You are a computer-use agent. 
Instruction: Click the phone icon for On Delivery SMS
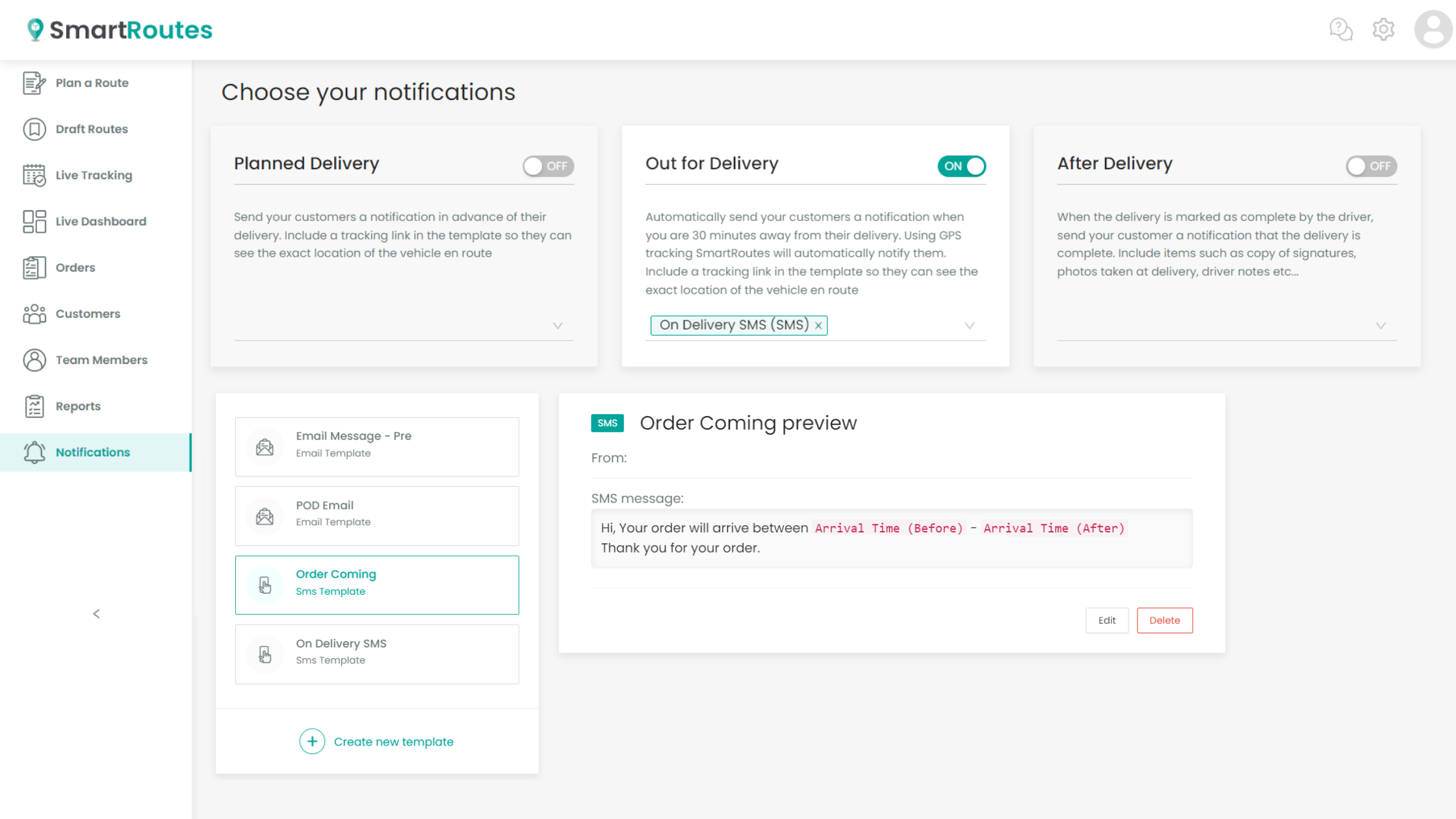[x=265, y=654]
